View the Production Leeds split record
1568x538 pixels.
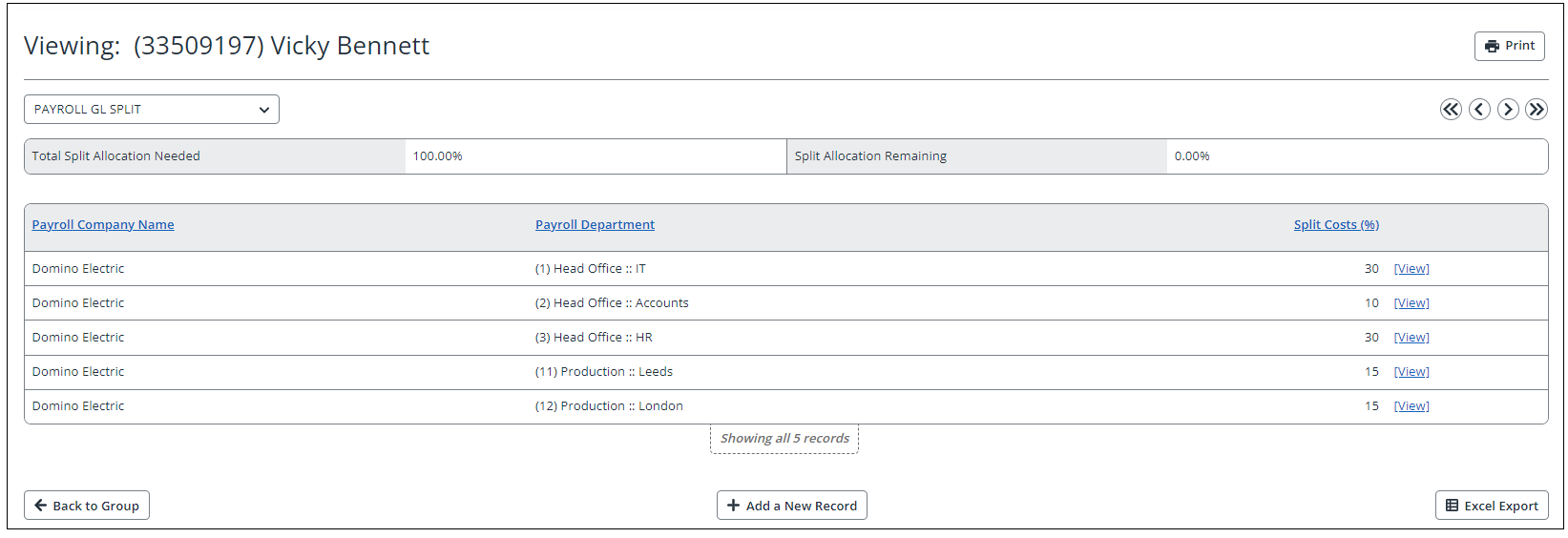(x=1411, y=372)
